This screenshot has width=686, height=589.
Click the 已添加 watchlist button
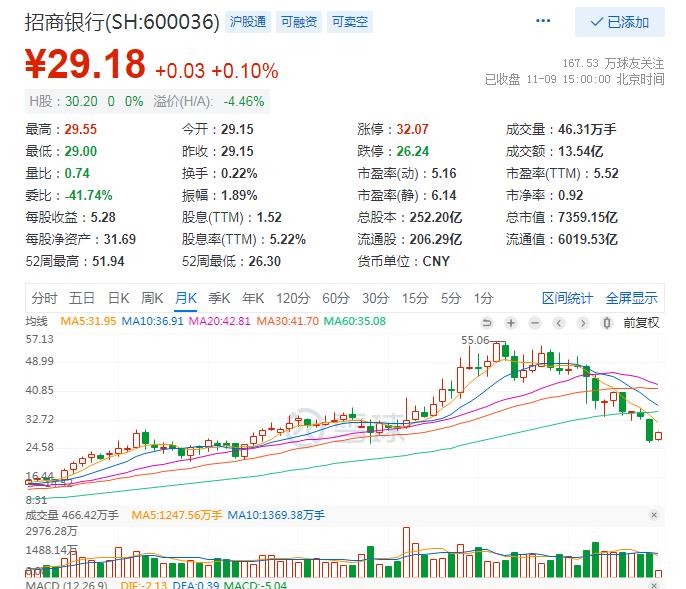(620, 22)
